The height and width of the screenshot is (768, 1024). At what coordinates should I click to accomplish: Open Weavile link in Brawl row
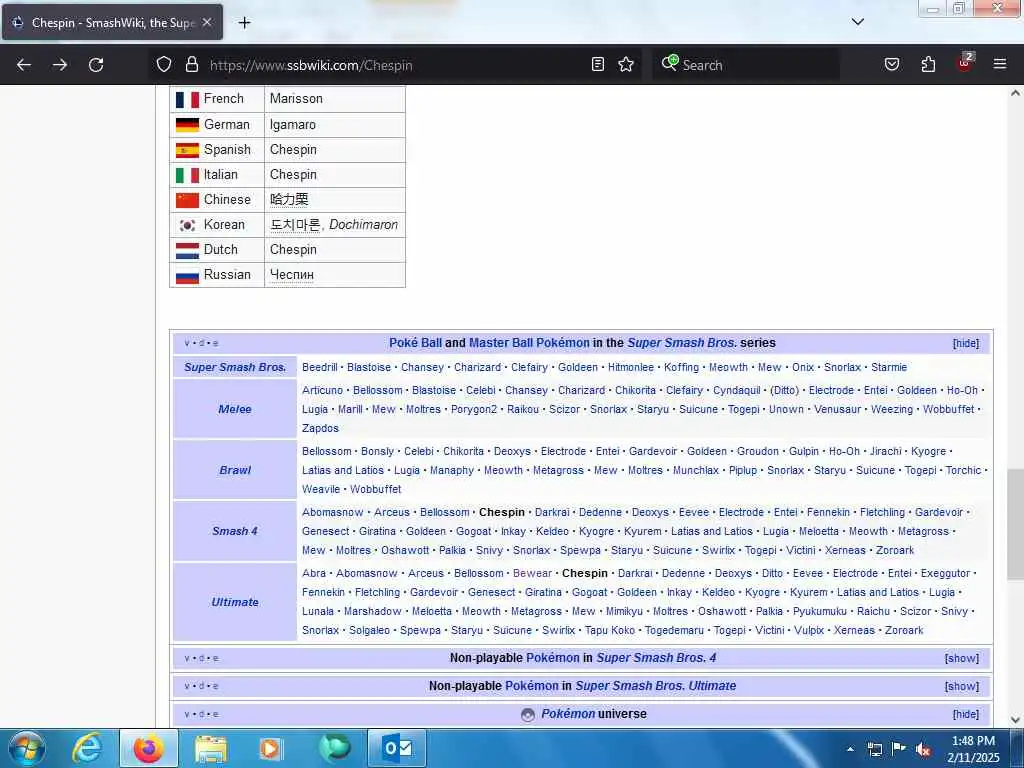[x=321, y=489]
